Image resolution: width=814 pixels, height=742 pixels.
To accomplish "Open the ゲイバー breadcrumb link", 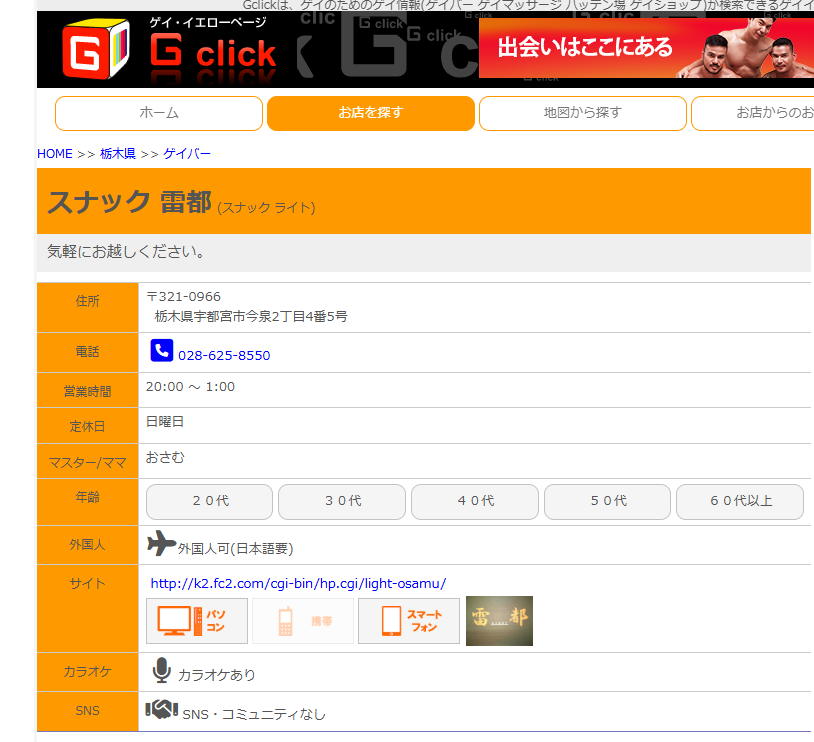I will (187, 154).
